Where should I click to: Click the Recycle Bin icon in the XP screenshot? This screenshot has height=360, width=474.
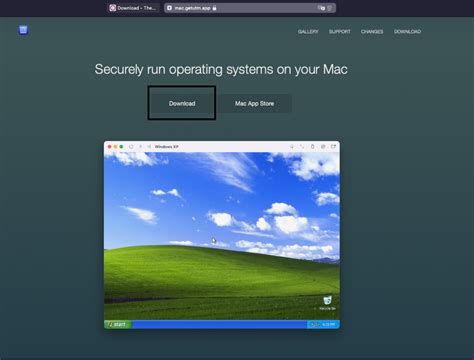click(327, 303)
